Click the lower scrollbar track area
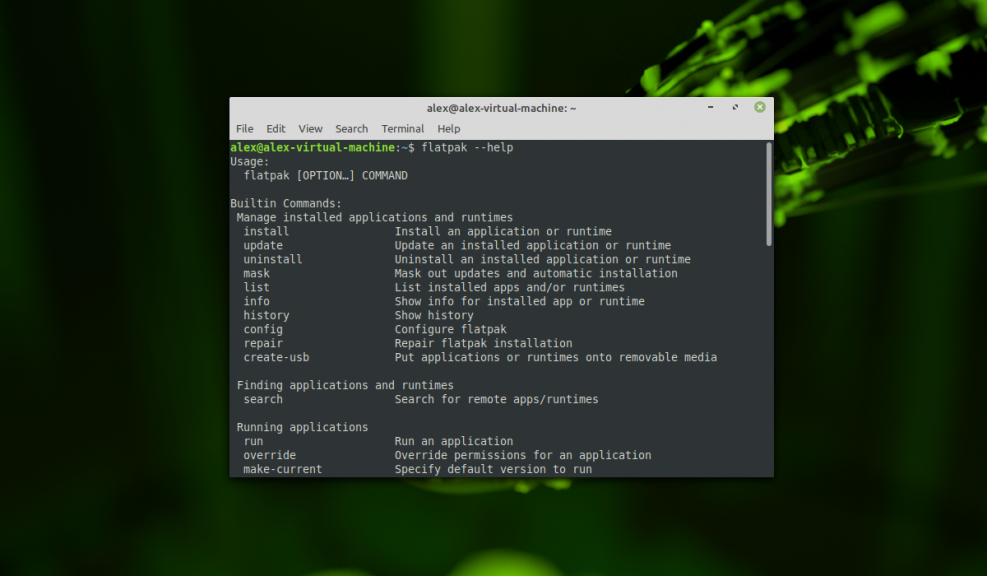This screenshot has height=576, width=987. [767, 400]
